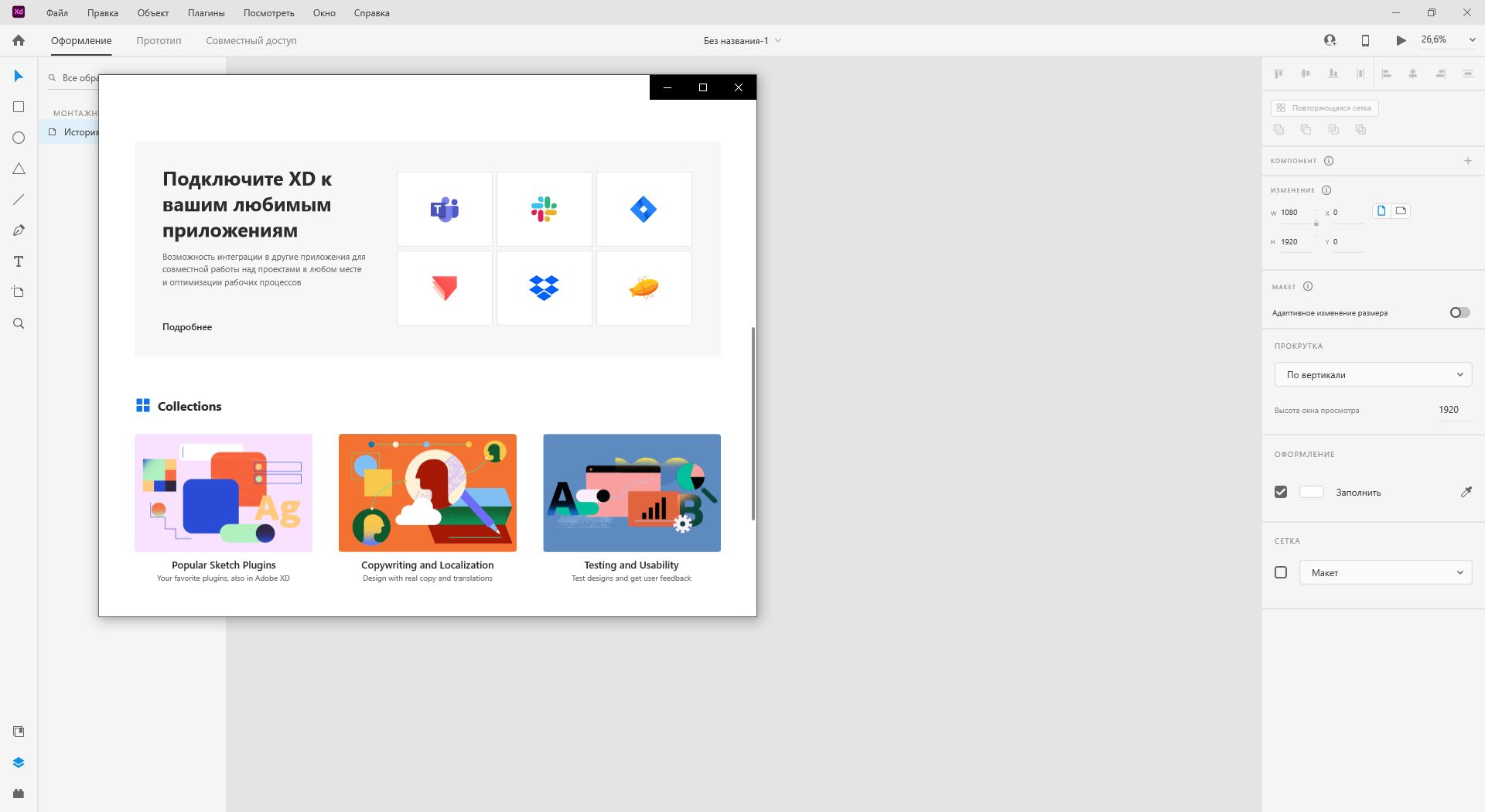Uncheck the Заполнить fill checkbox
The width and height of the screenshot is (1485, 812).
coord(1281,492)
